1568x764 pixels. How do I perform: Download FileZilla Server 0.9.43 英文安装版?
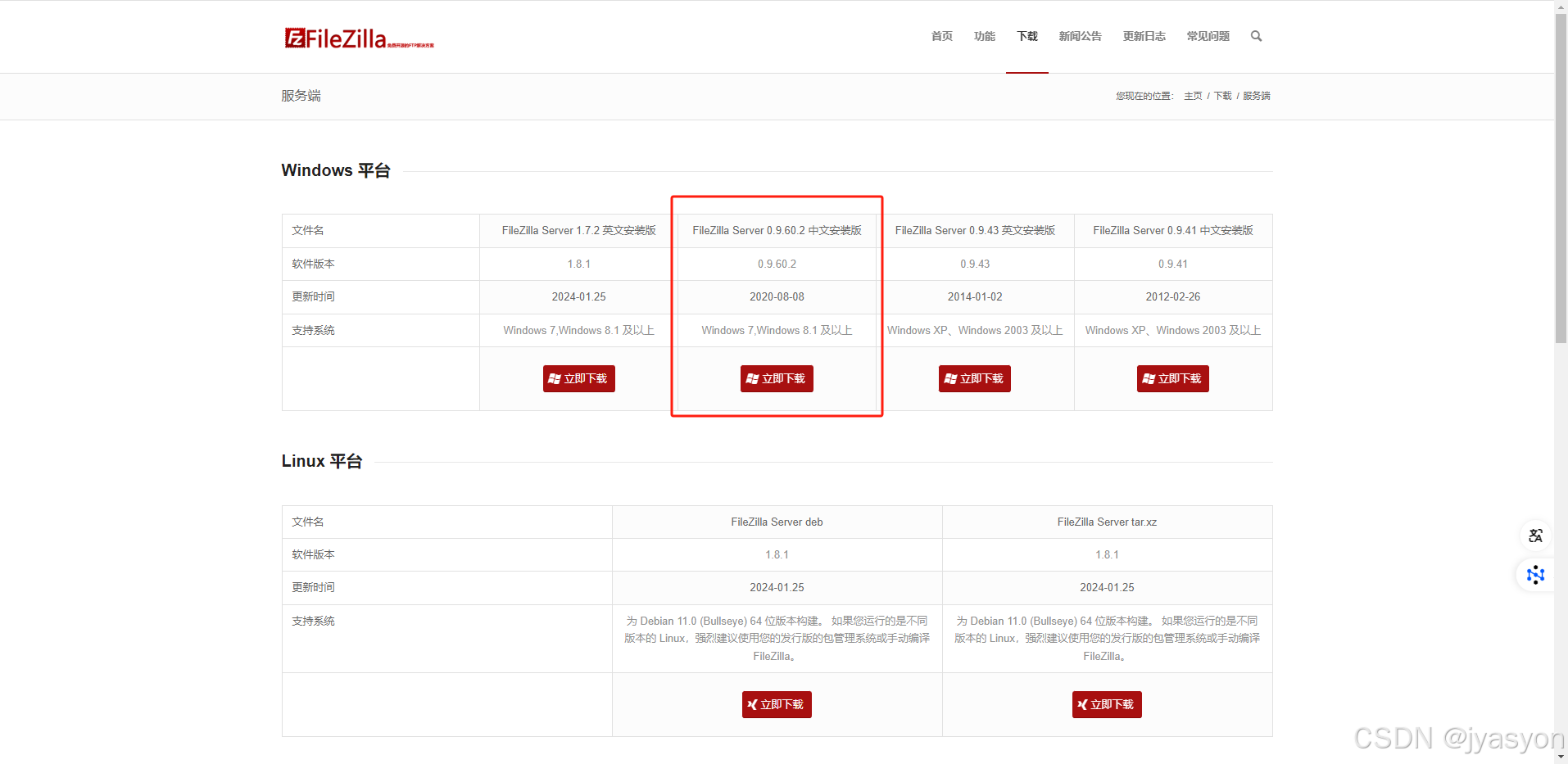point(974,378)
